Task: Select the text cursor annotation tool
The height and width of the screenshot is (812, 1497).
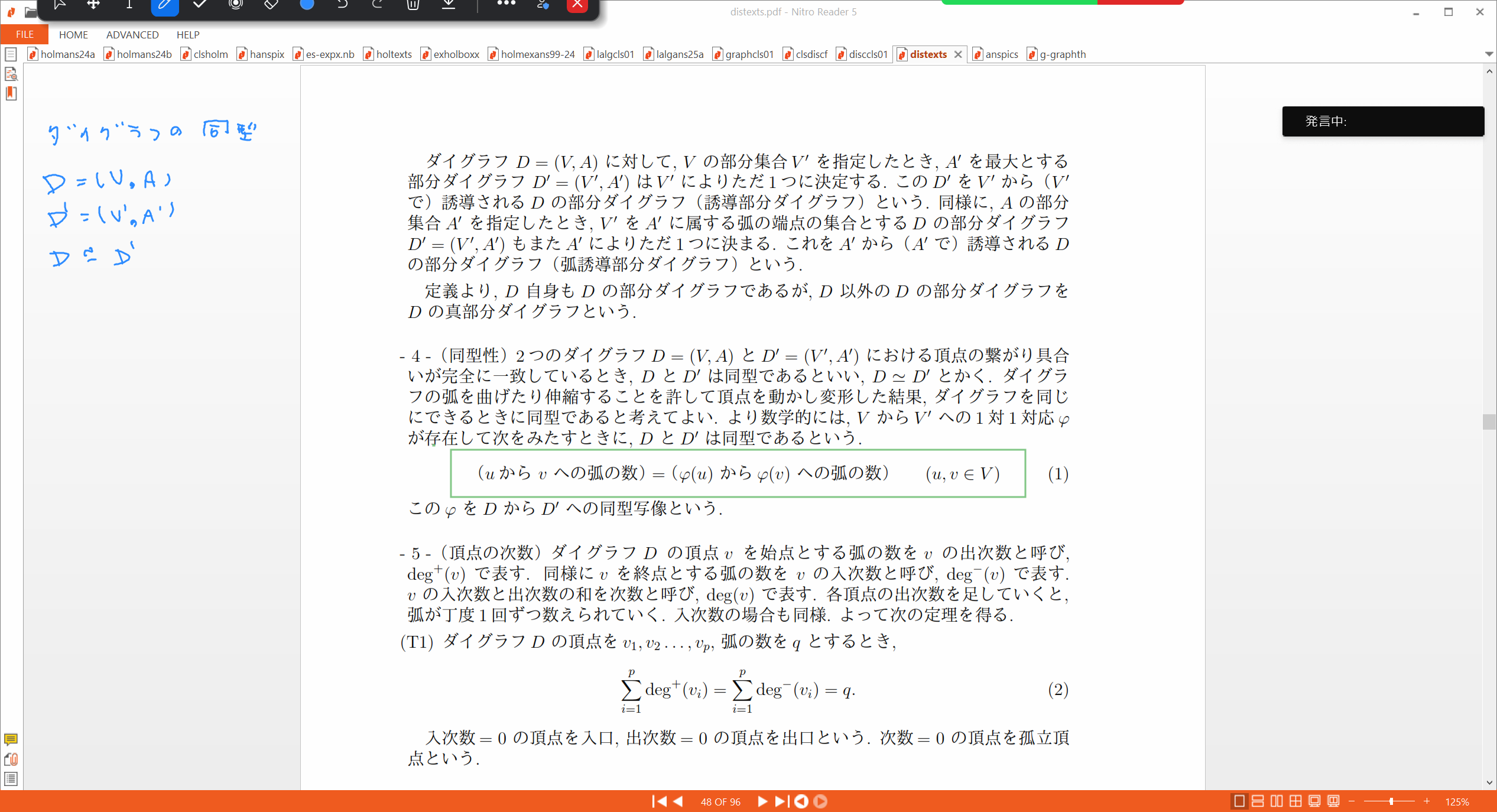Action: pyautogui.click(x=129, y=5)
